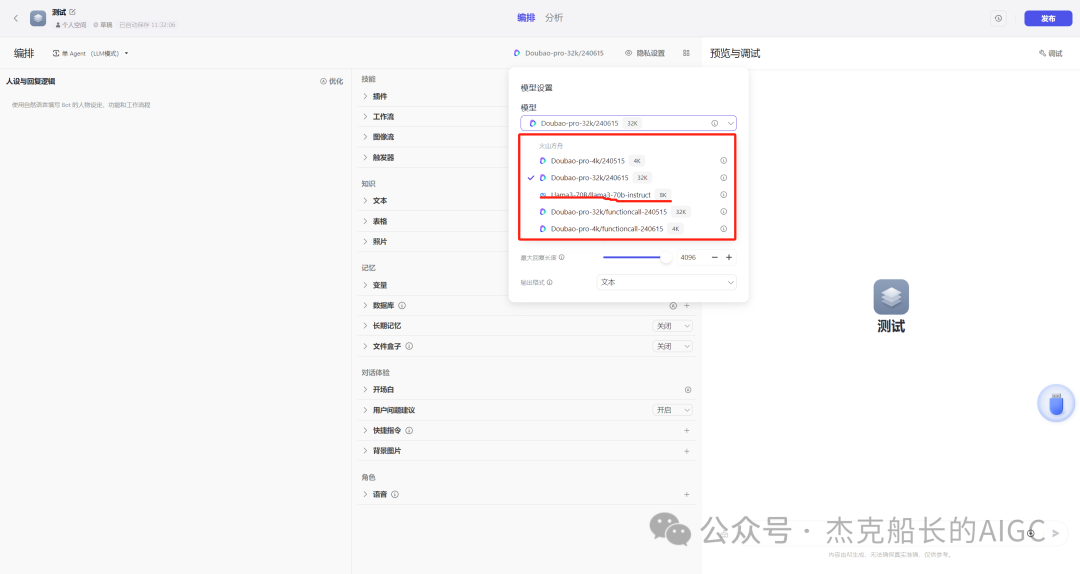Decrease max reply length with minus
Viewport: 1080px width, 574px height.
click(x=714, y=258)
